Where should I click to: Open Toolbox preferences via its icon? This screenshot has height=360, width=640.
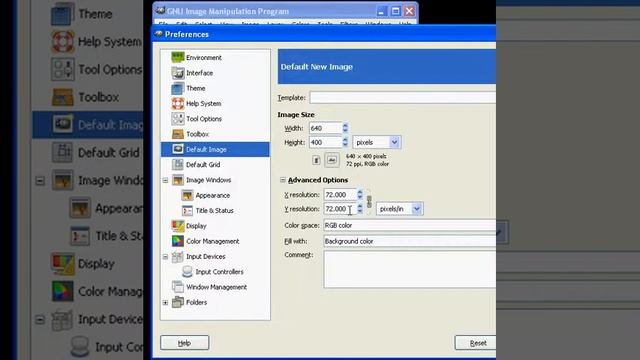click(178, 134)
